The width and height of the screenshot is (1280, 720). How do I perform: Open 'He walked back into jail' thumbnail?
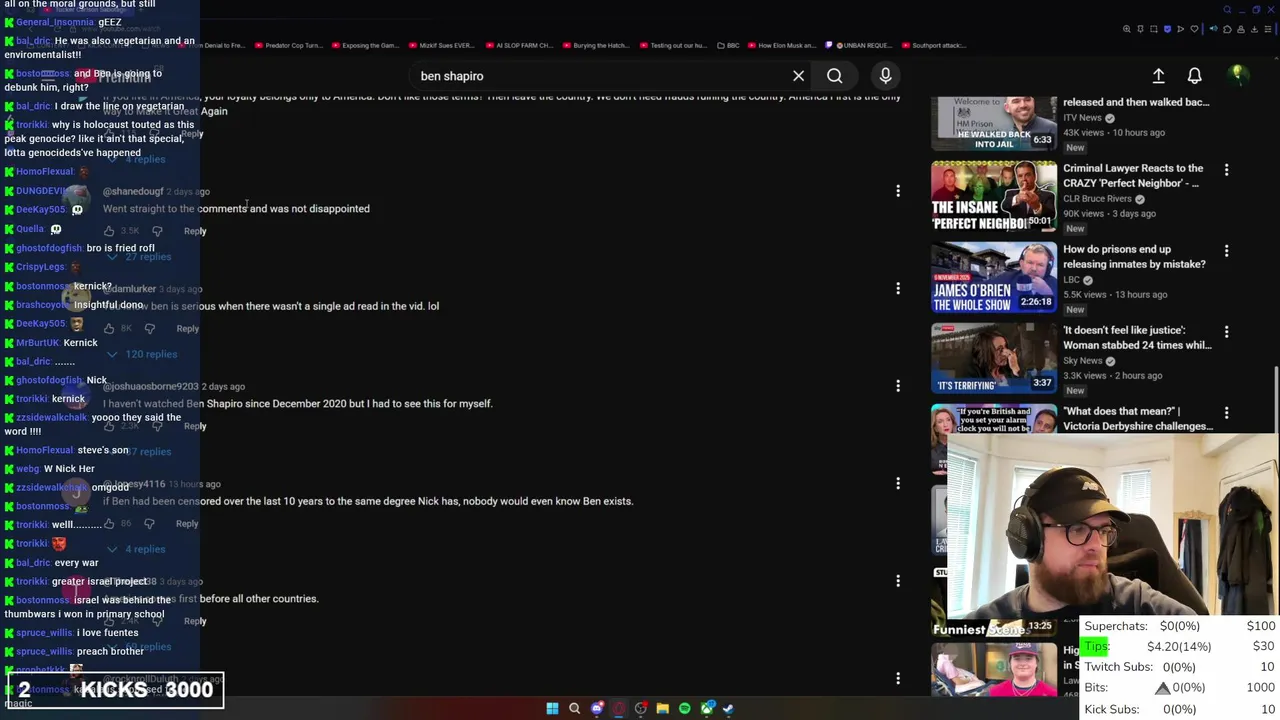click(x=994, y=123)
